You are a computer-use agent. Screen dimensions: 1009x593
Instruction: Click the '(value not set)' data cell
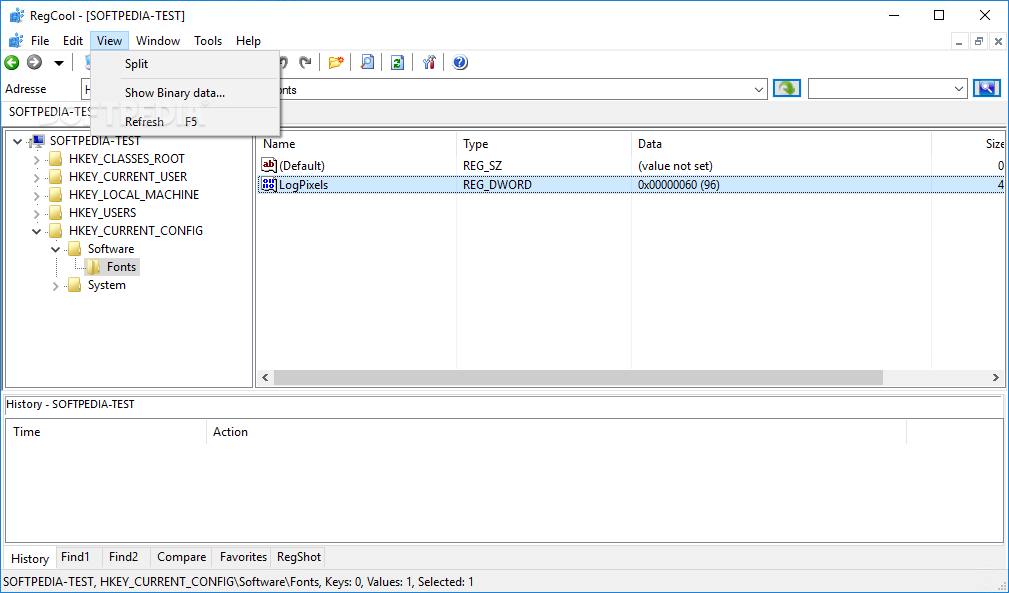point(675,165)
